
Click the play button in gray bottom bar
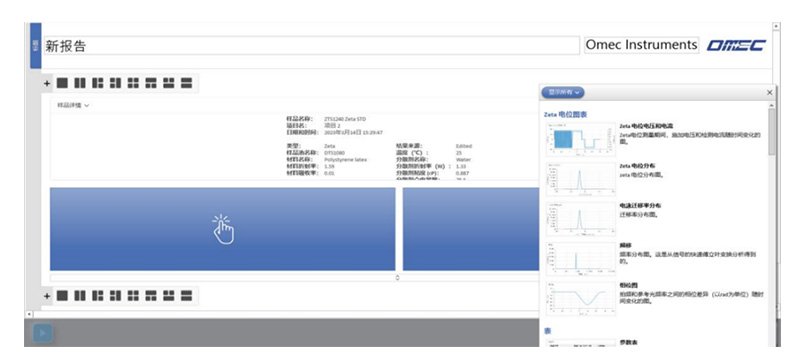click(x=43, y=333)
